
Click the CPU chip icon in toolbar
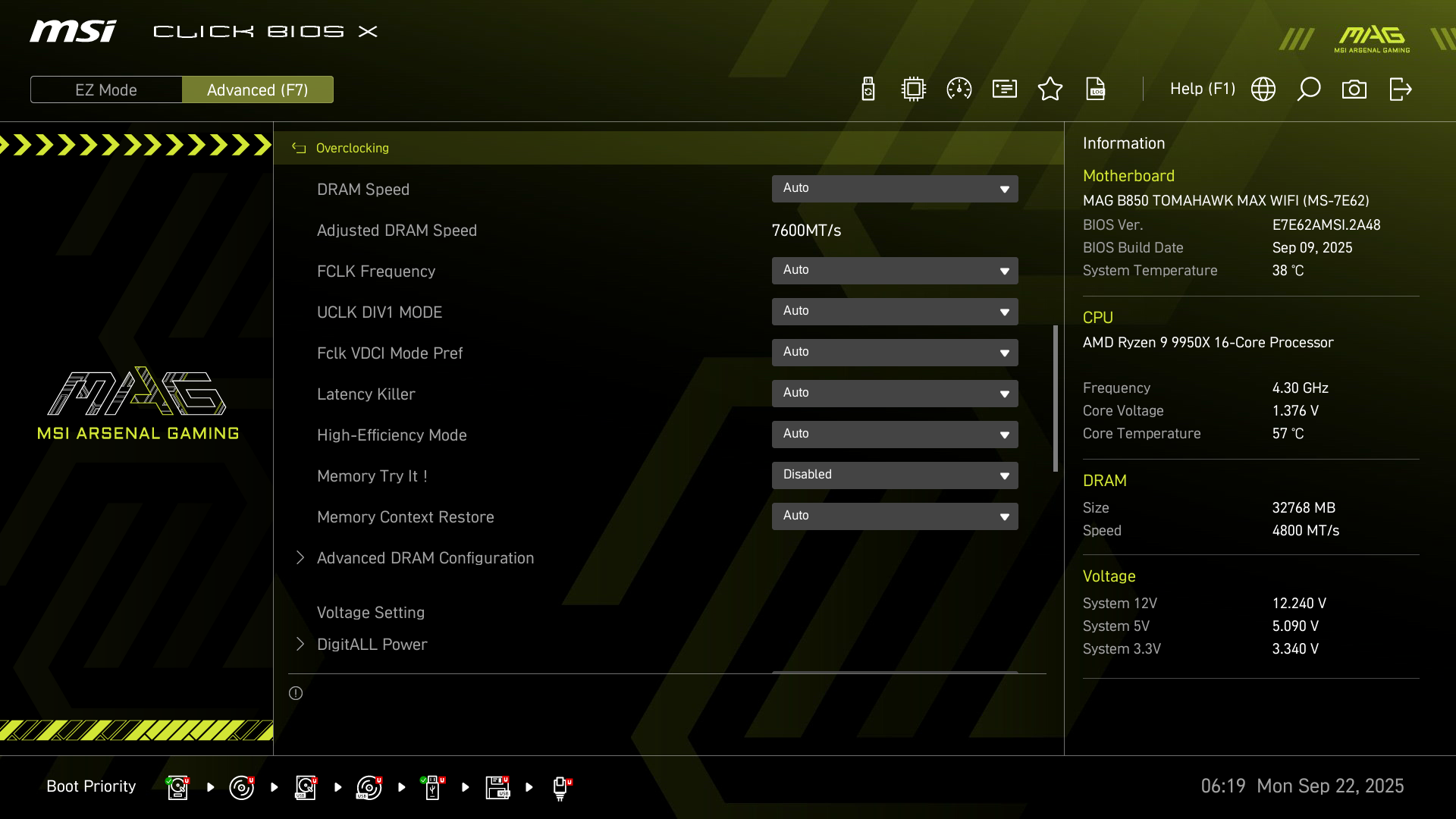click(914, 89)
